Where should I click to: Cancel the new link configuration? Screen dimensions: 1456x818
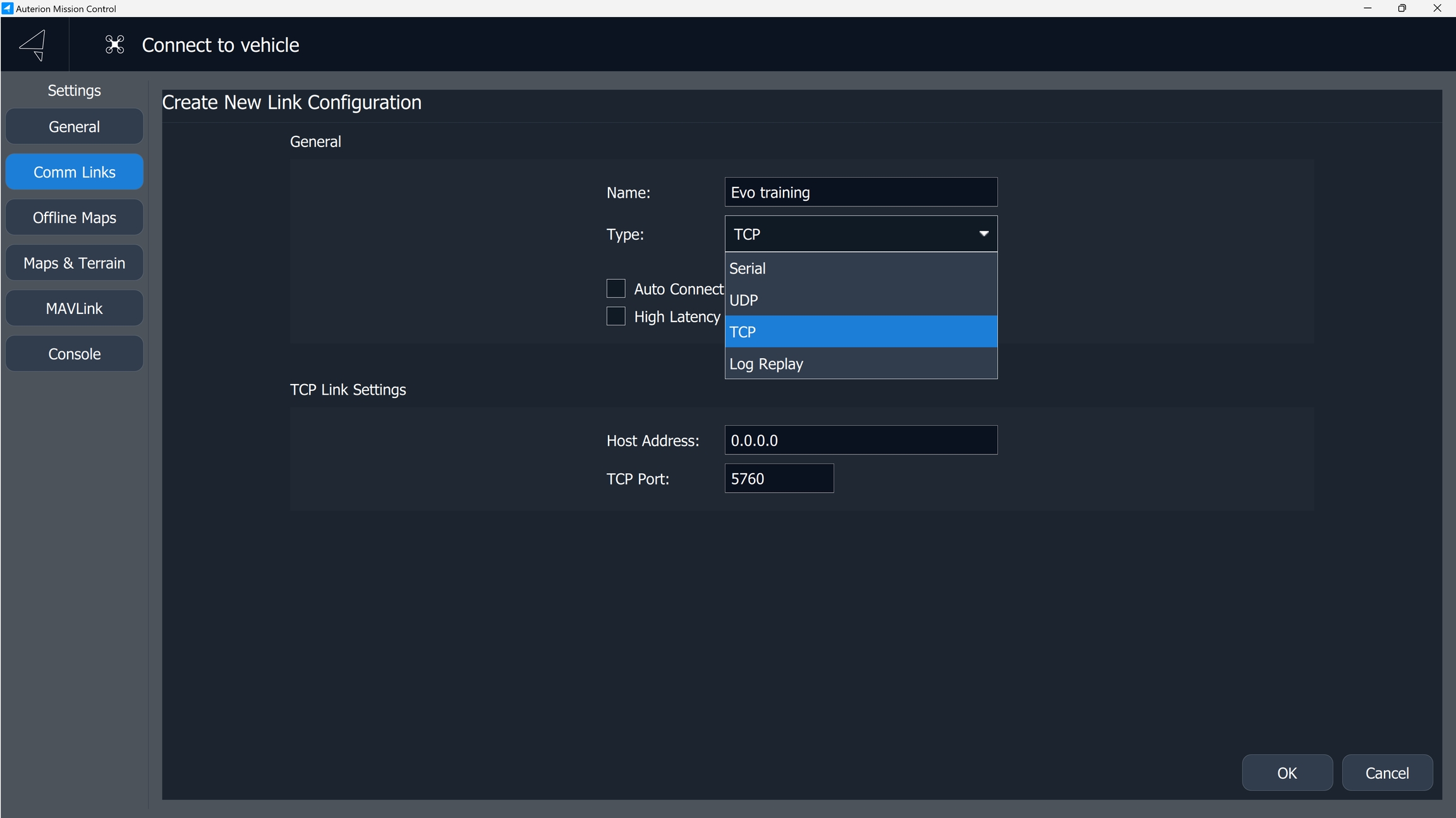[1386, 773]
